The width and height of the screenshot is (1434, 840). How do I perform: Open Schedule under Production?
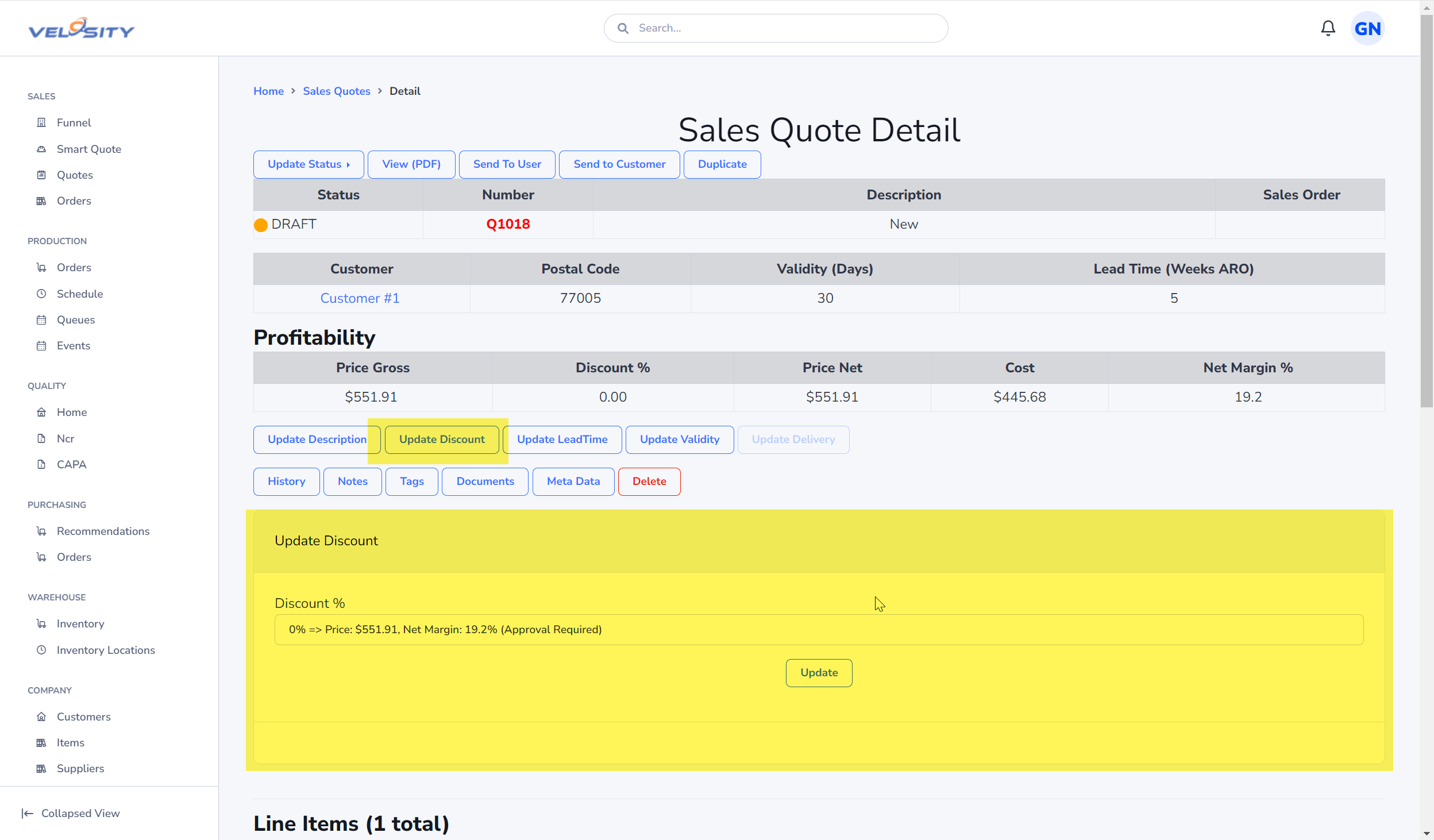click(x=80, y=294)
